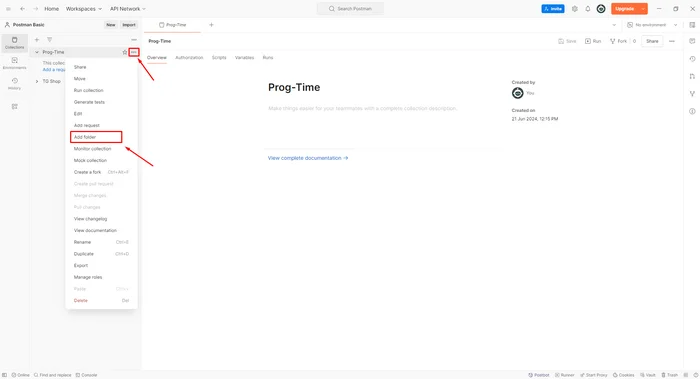The height and width of the screenshot is (379, 700).
Task: Open the Environments sidebar panel
Action: pos(14,63)
